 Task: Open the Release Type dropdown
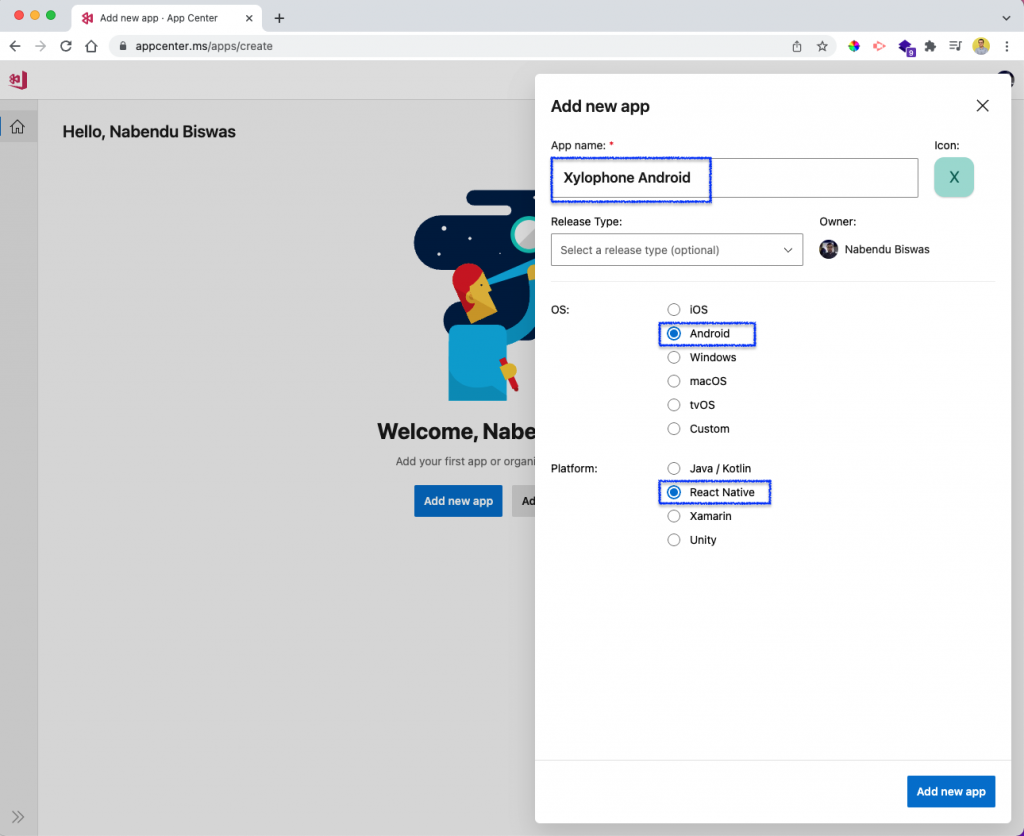click(x=677, y=249)
